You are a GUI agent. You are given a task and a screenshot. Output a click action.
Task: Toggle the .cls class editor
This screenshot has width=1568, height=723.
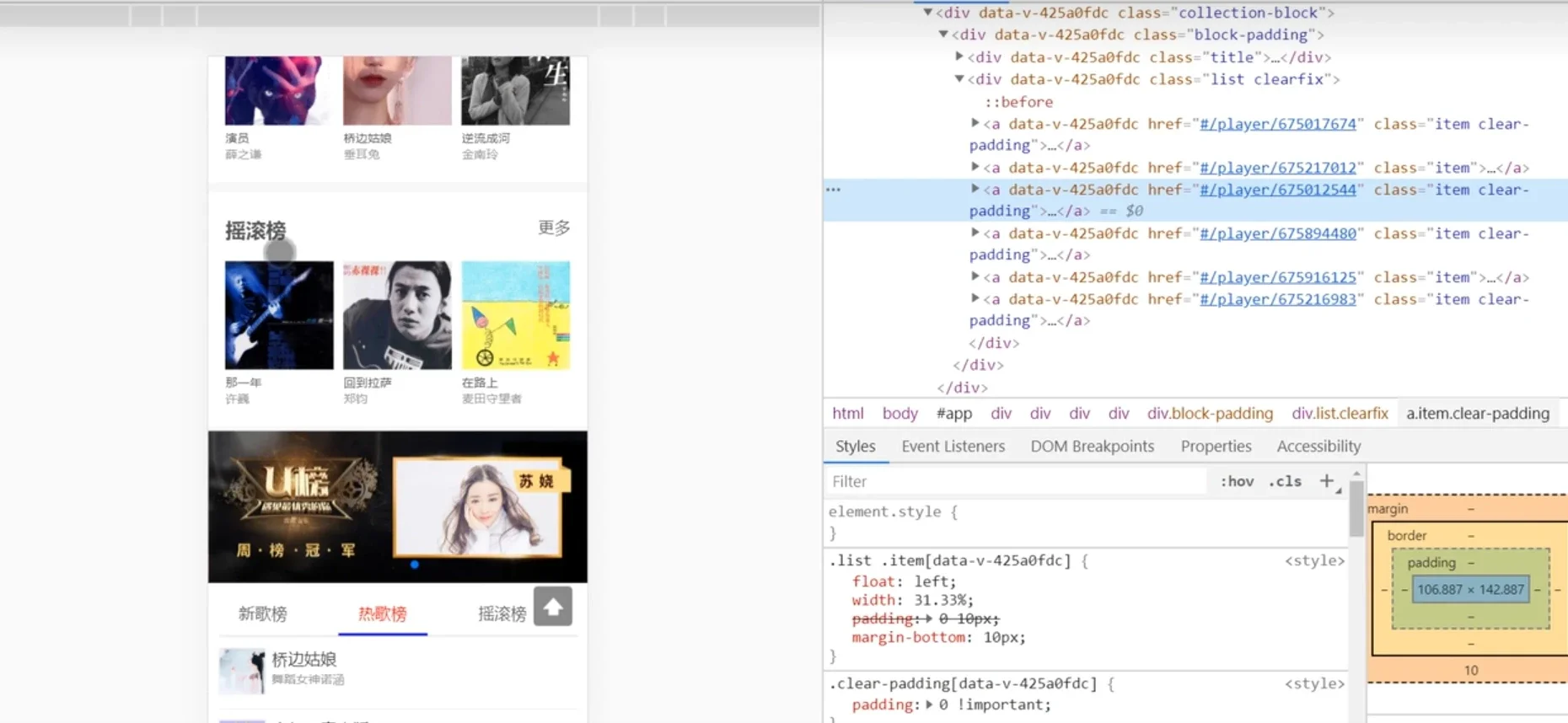tap(1285, 481)
